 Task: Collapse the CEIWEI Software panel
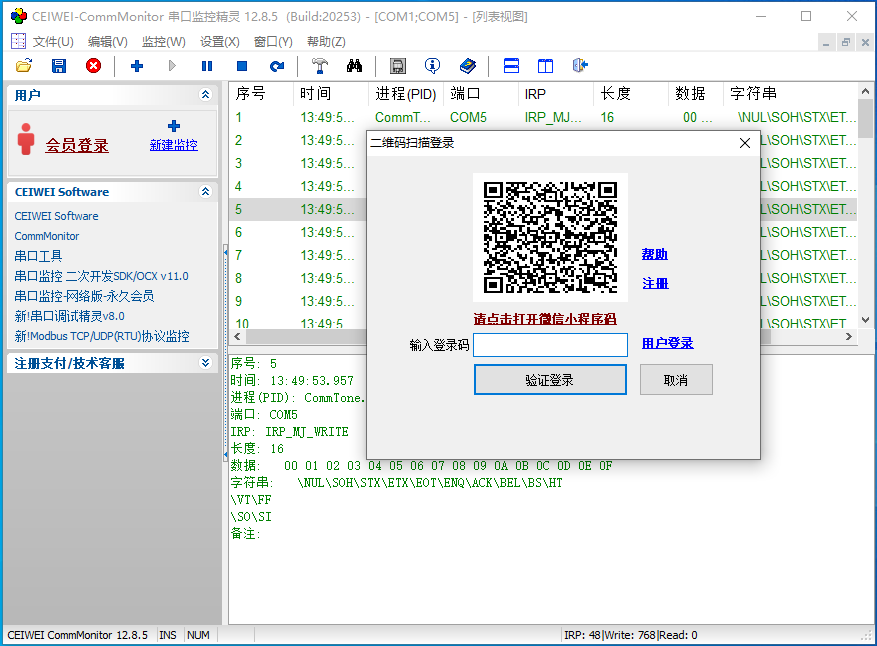[206, 191]
